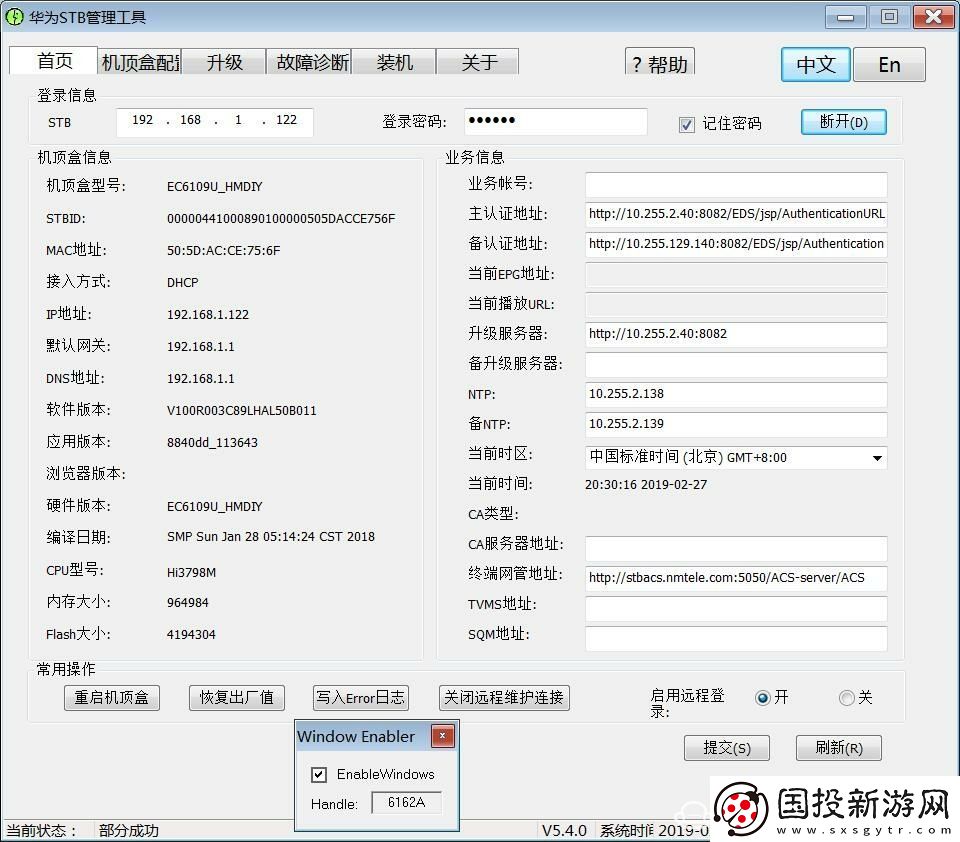Click 应用版本 value 8840dd_113643
Viewport: 960px width, 842px height.
(x=212, y=443)
